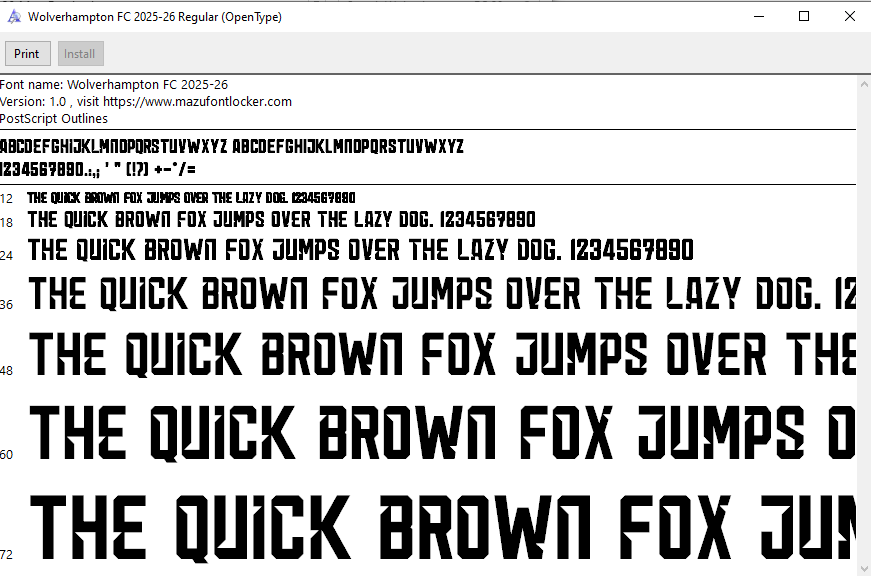Image resolution: width=871 pixels, height=576 pixels.
Task: Click the version line with mazufontlocker URL
Action: tap(146, 102)
